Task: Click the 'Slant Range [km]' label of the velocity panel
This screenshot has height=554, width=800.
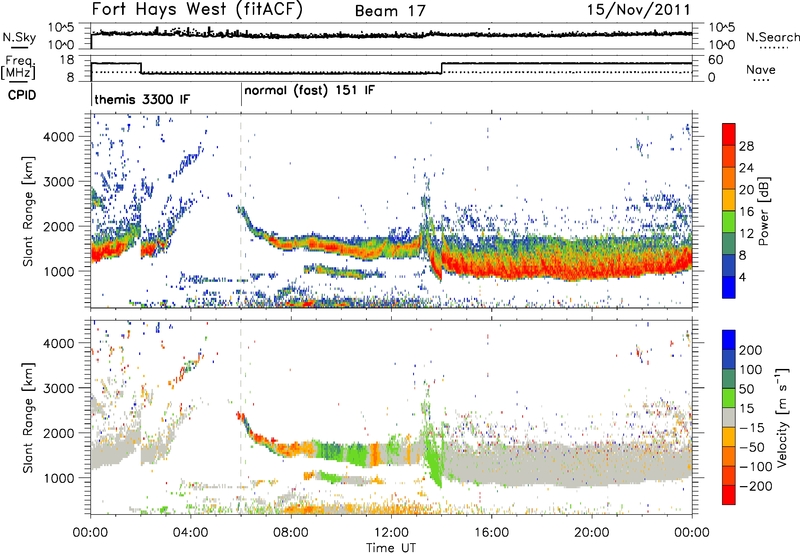Action: point(28,417)
